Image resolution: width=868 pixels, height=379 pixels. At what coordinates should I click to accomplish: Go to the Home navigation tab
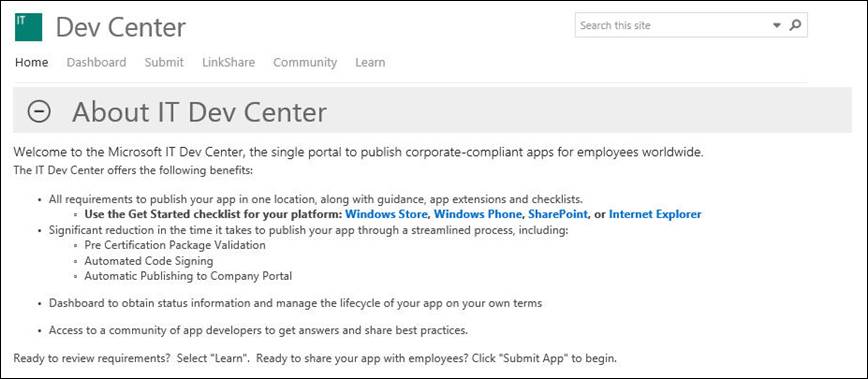pos(32,63)
